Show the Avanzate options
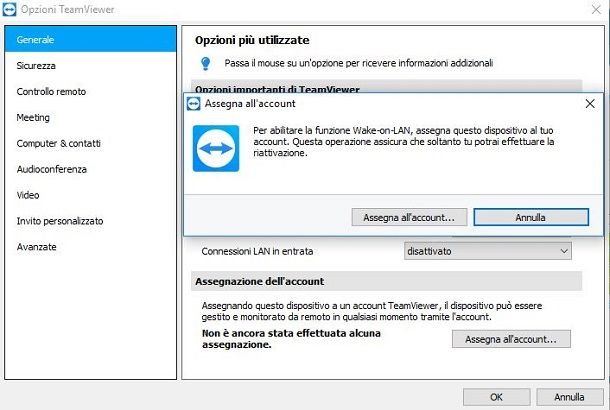The height and width of the screenshot is (410, 610). (90, 247)
